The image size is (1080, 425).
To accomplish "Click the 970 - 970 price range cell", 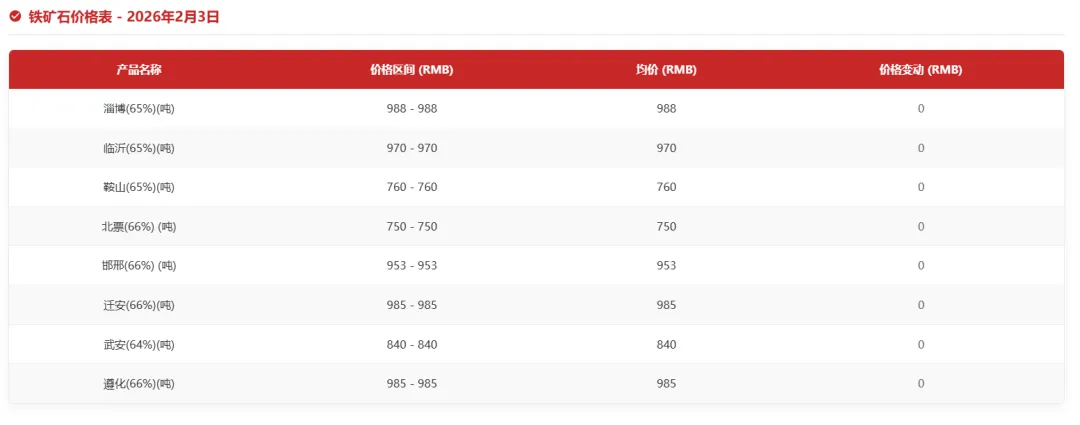I will click(411, 148).
